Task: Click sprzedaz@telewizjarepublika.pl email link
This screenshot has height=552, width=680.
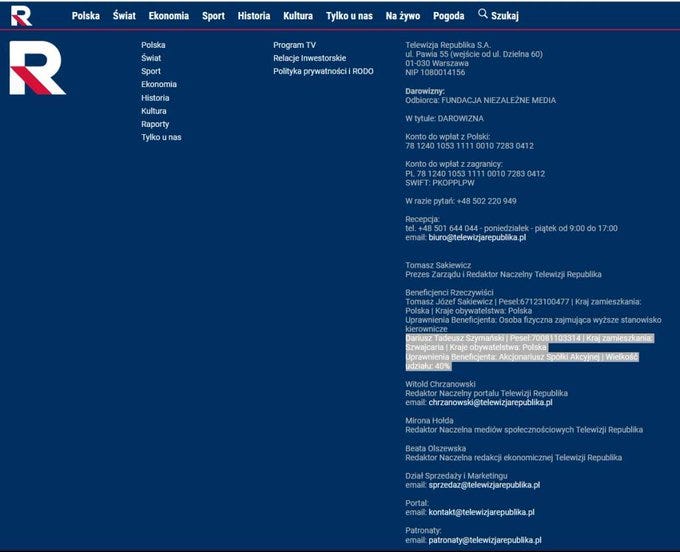Action: click(484, 485)
